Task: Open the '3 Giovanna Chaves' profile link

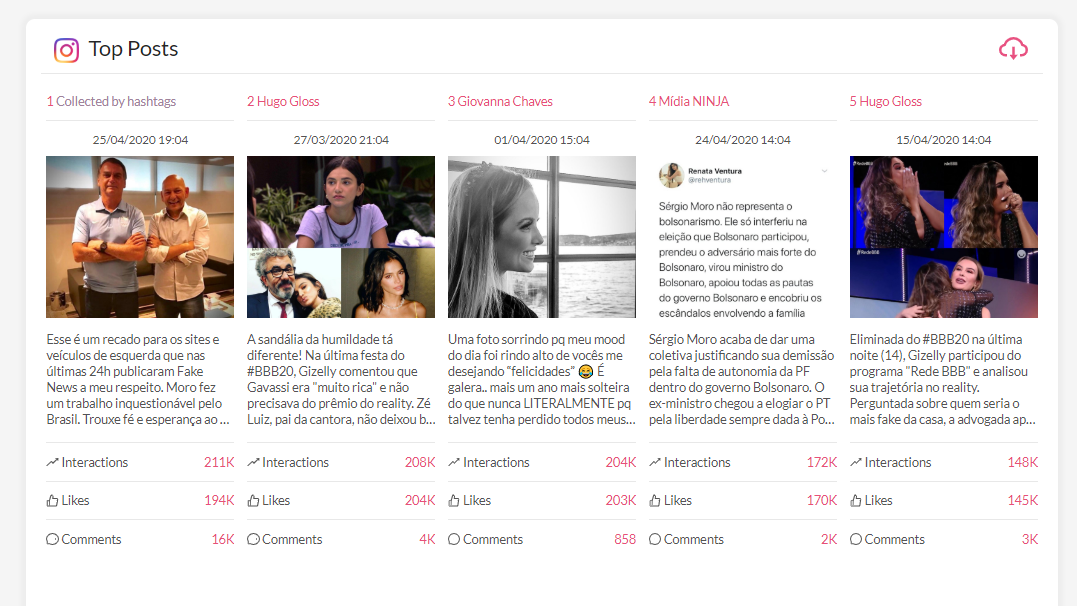Action: [500, 102]
